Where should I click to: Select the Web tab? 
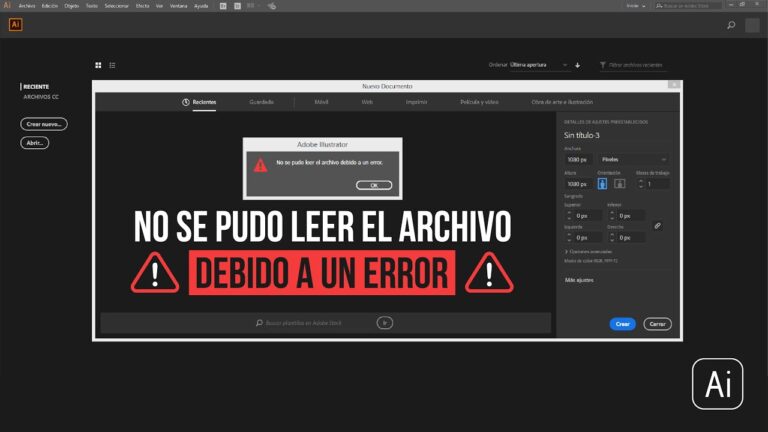(x=367, y=102)
